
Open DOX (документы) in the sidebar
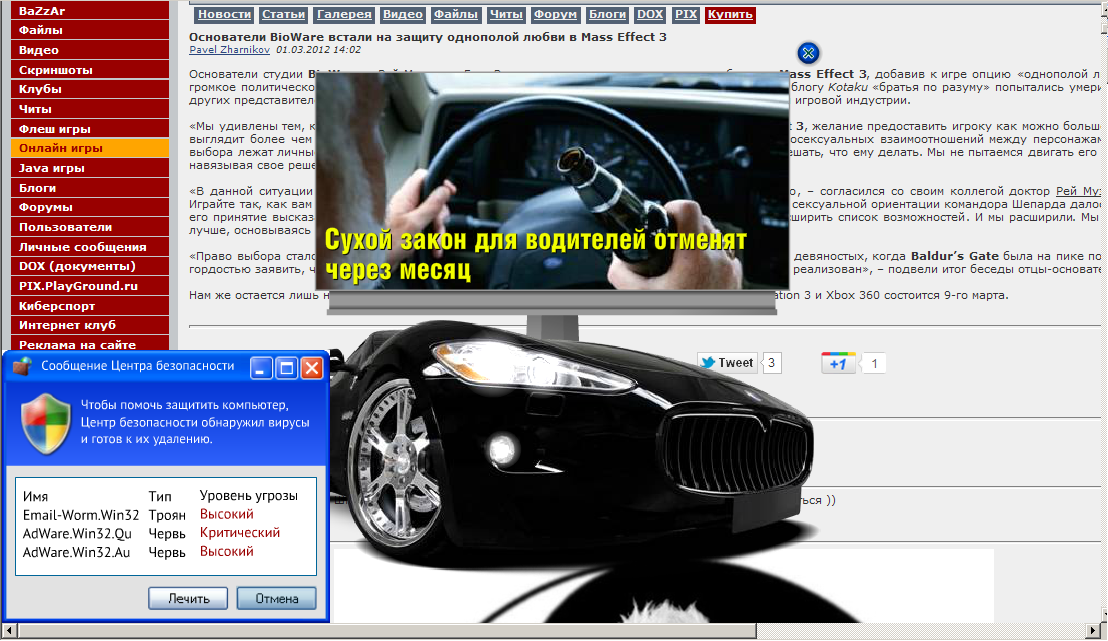coord(90,266)
